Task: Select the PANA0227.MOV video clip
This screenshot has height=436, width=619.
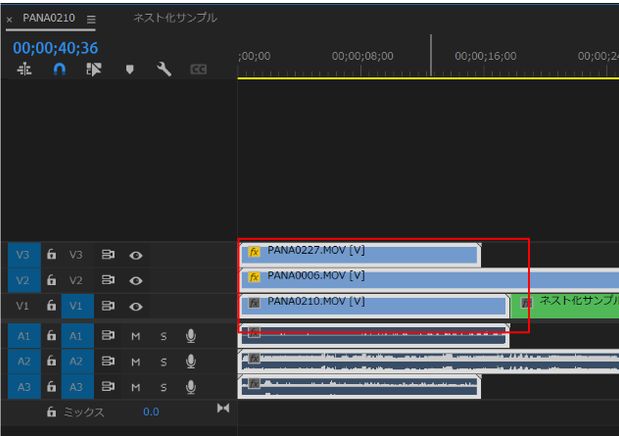Action: pyautogui.click(x=360, y=254)
